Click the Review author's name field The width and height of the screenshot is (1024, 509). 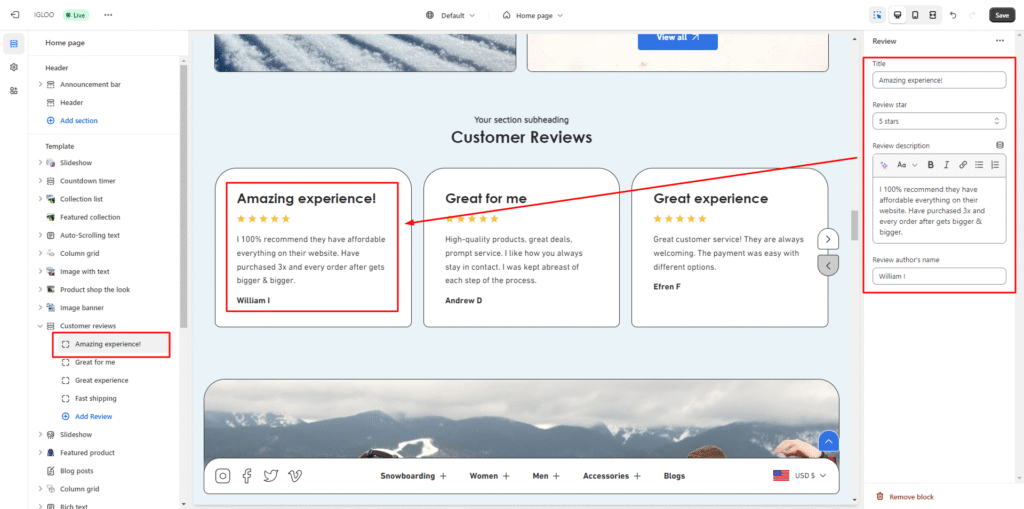point(939,276)
